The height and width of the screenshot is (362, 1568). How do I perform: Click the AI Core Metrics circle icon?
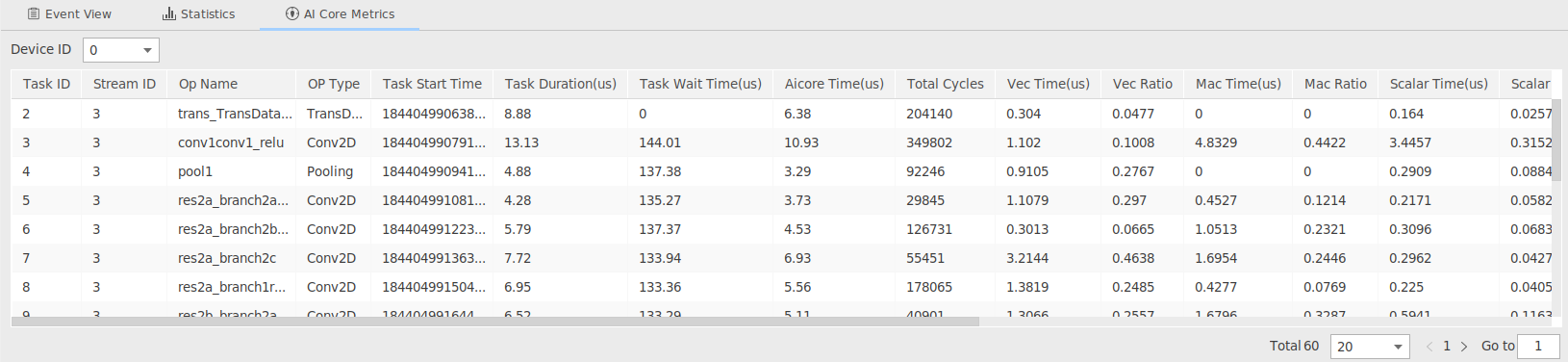tap(292, 14)
